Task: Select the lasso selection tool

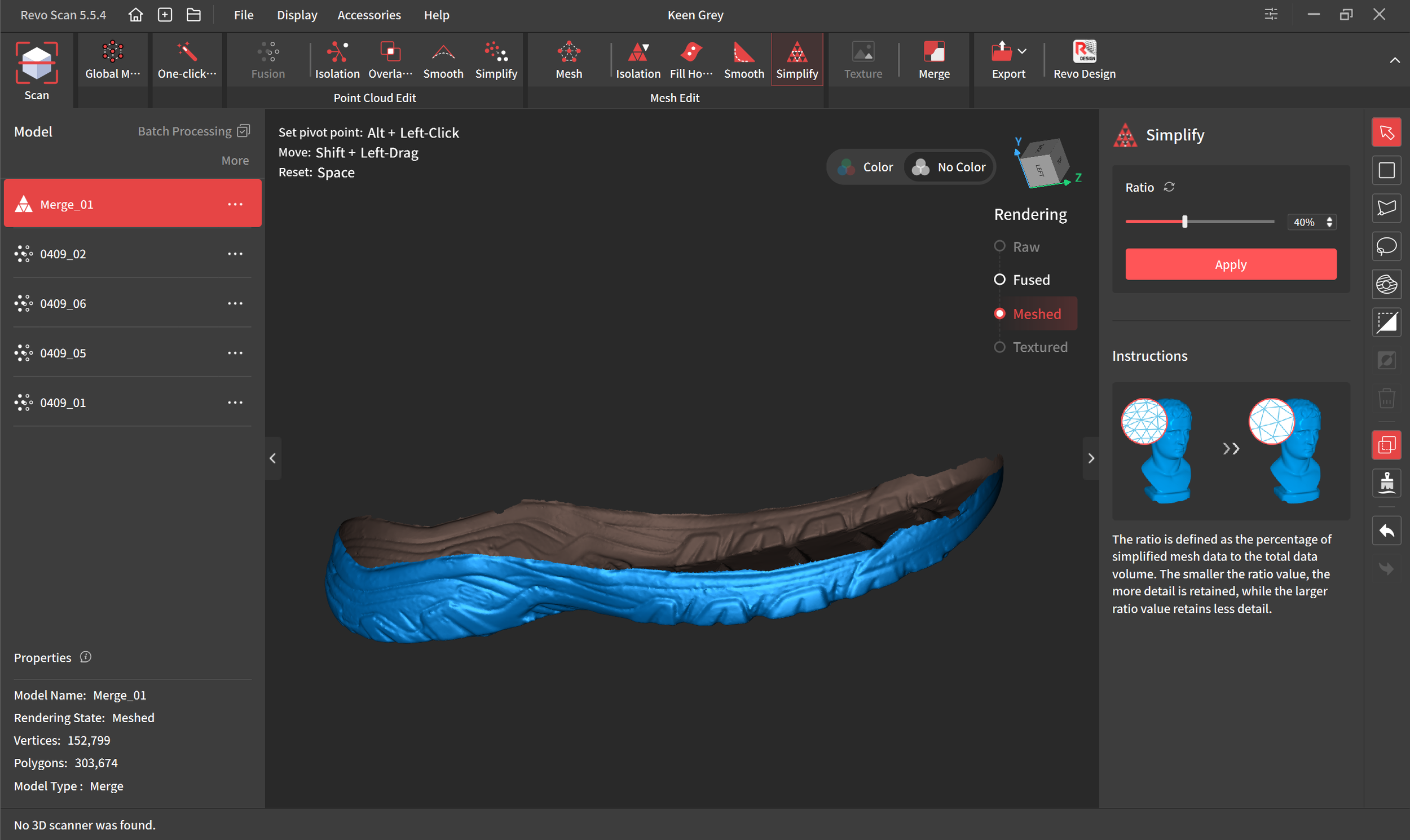Action: [1386, 247]
